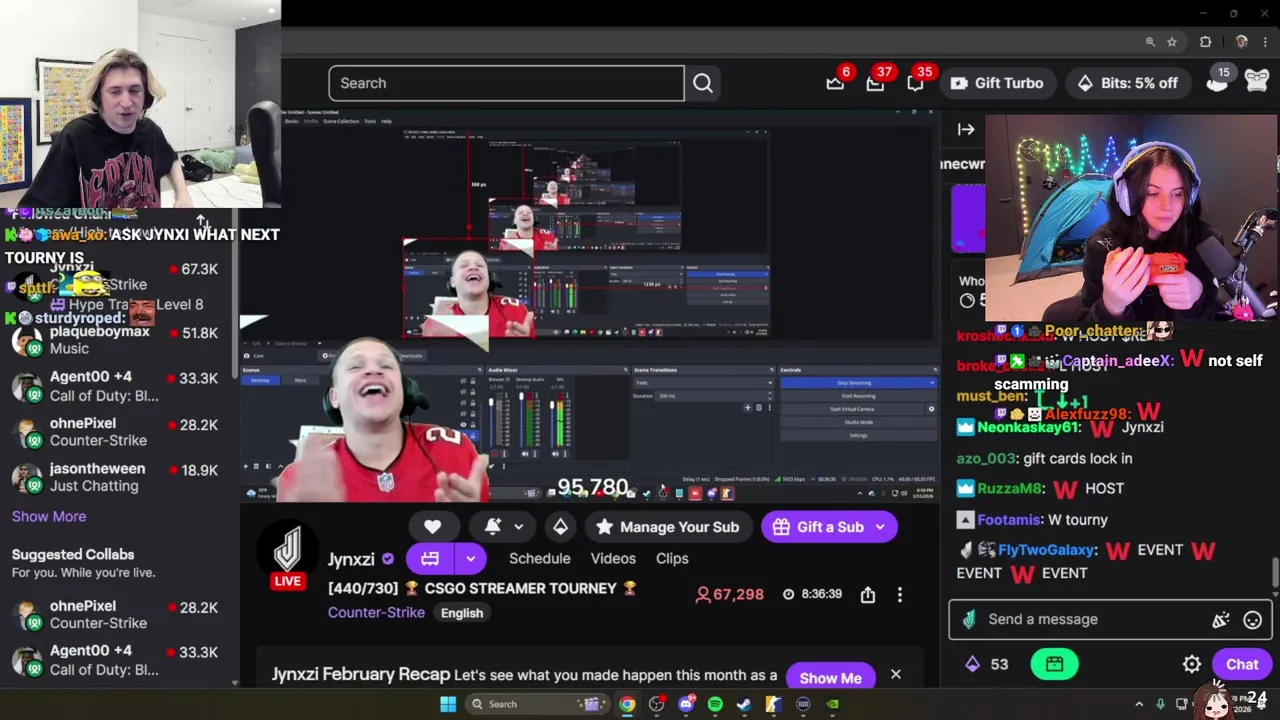
Task: Open the Schedule tab
Action: 540,559
